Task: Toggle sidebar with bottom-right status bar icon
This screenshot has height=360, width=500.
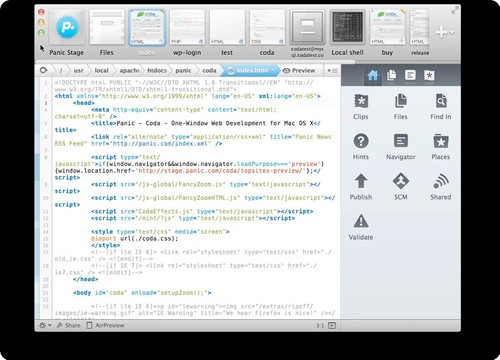Action: 332,325
